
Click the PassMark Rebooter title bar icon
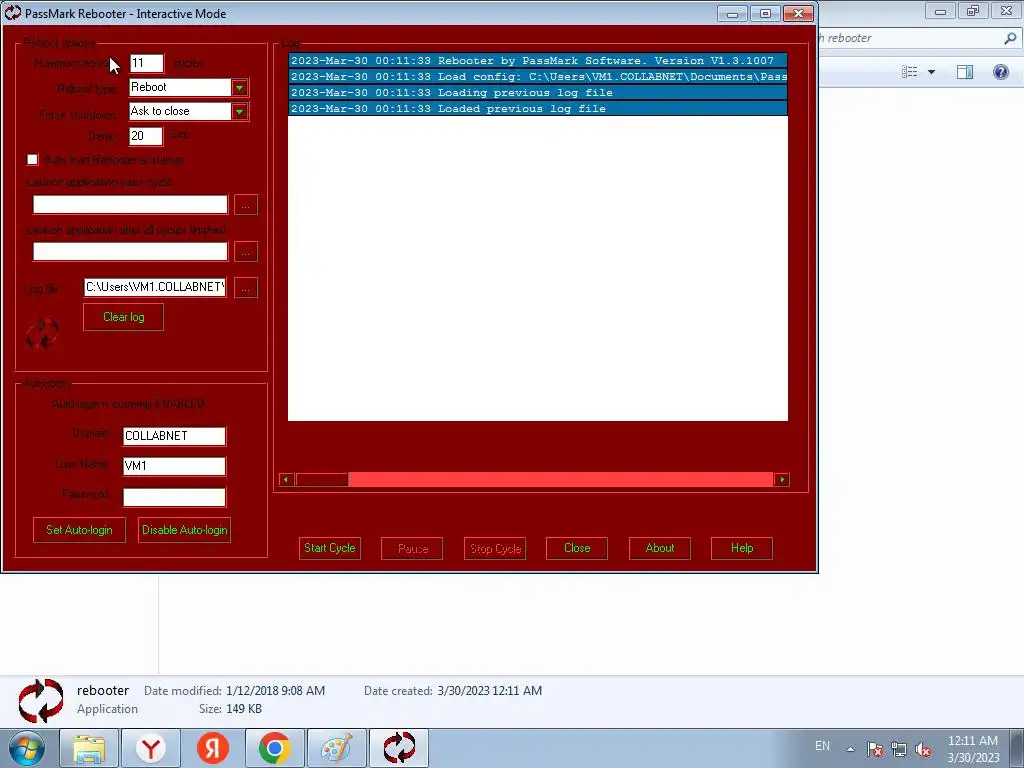point(13,13)
